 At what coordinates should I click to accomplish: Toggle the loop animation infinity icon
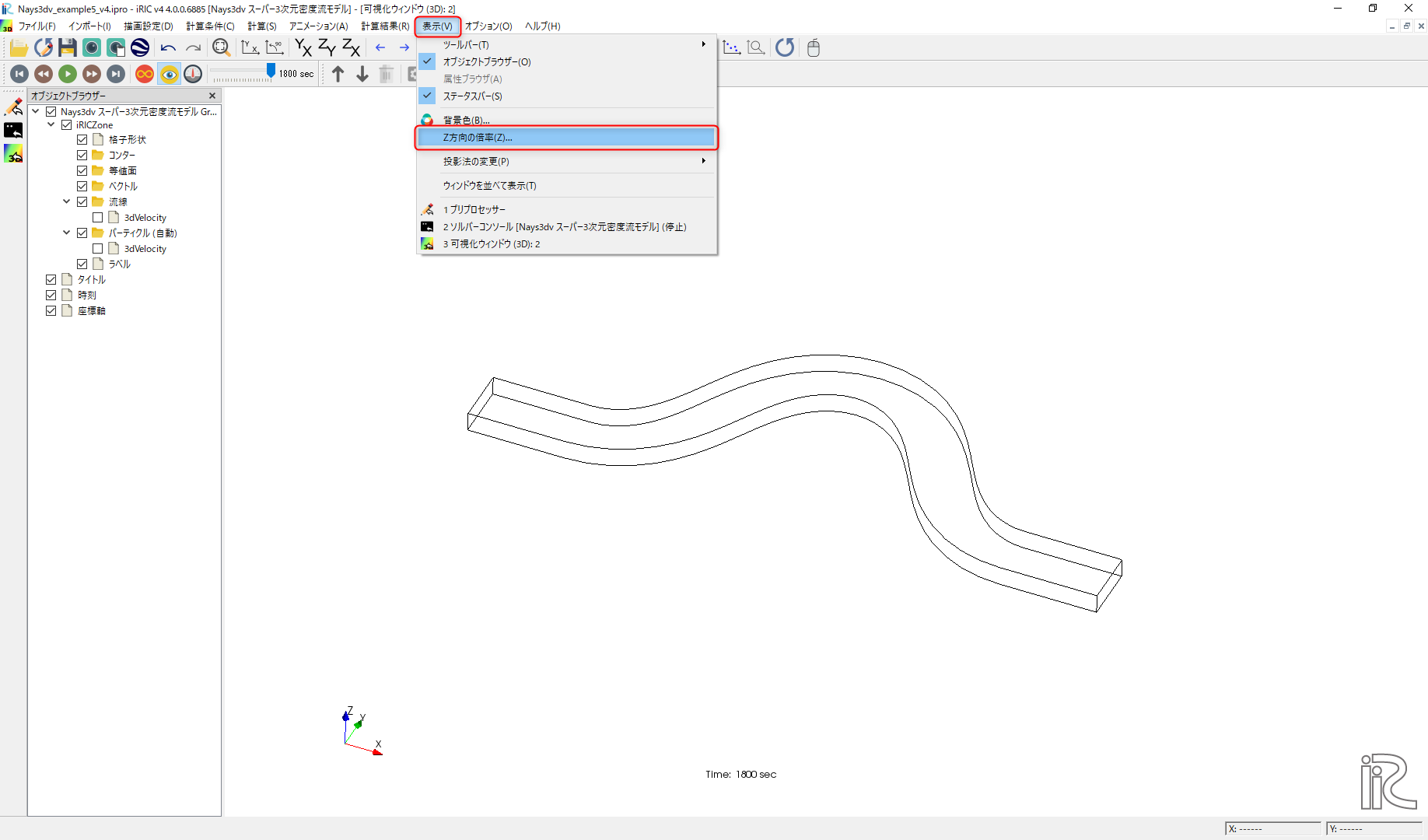tap(145, 74)
